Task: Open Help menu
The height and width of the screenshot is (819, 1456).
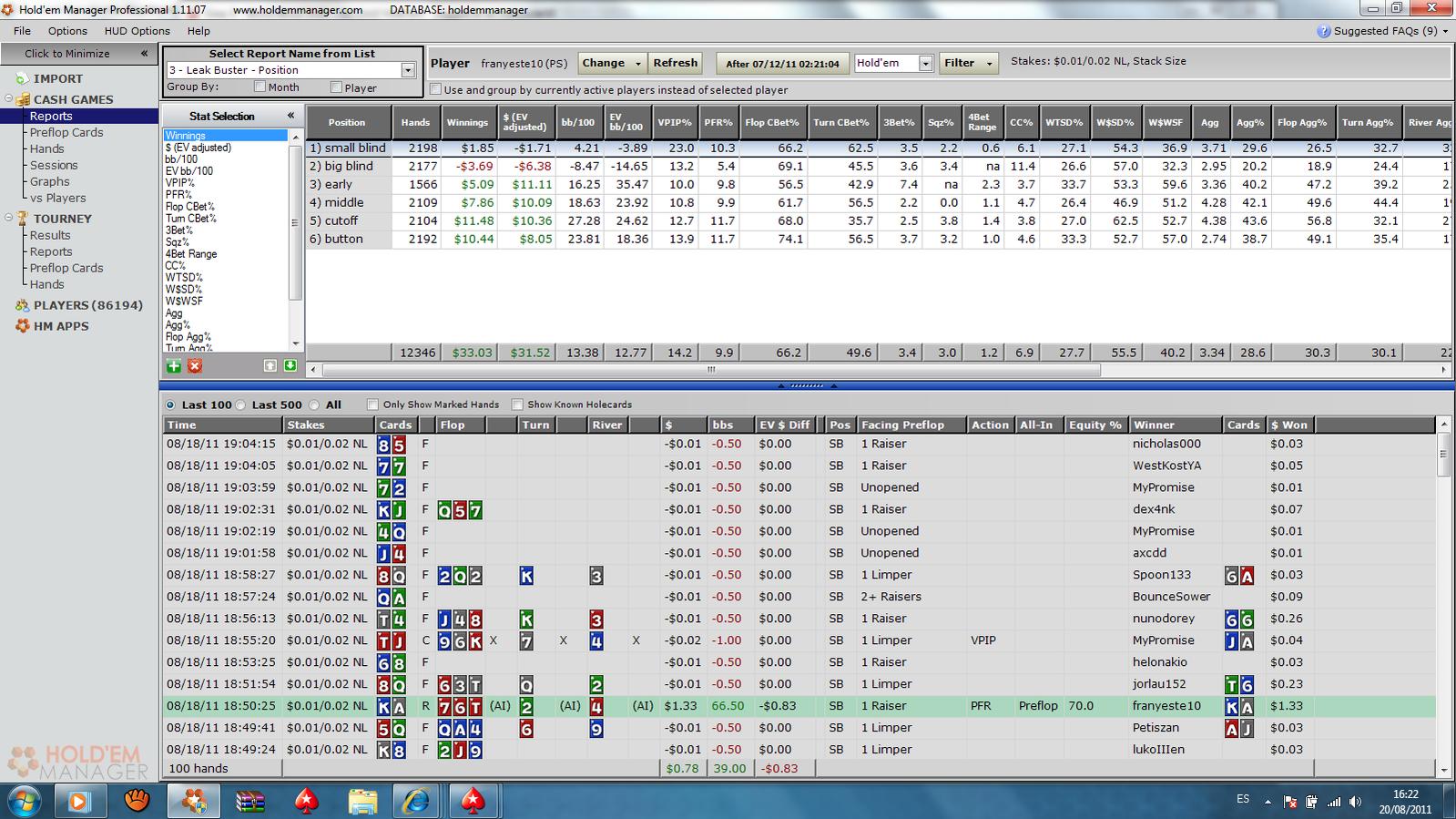Action: [199, 31]
